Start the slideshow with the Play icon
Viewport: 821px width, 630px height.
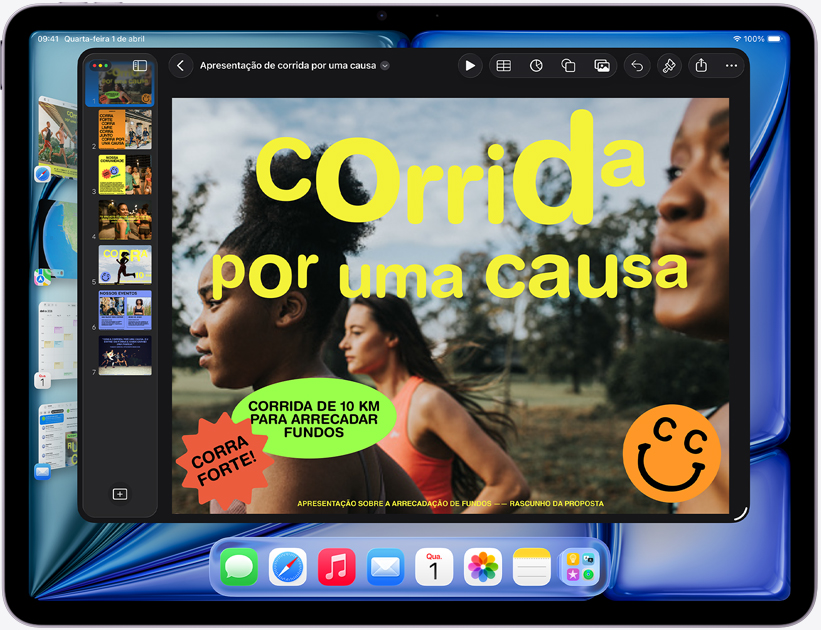coord(470,65)
